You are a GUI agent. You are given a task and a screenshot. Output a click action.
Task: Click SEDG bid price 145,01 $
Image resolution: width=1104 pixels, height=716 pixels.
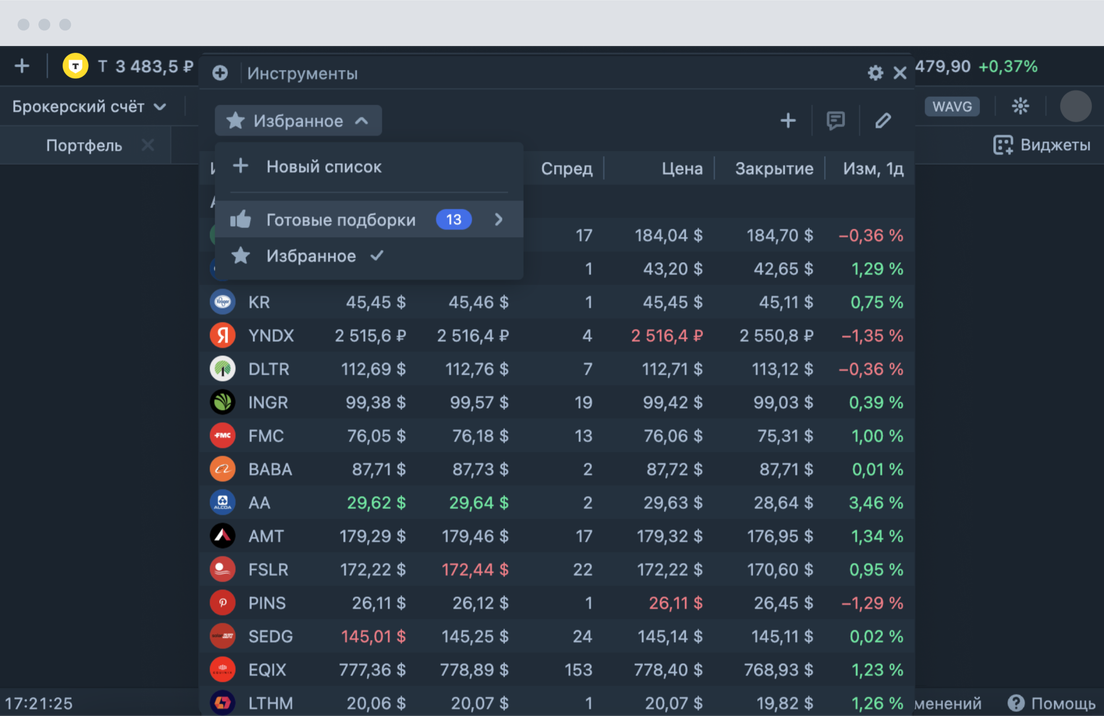tap(373, 636)
